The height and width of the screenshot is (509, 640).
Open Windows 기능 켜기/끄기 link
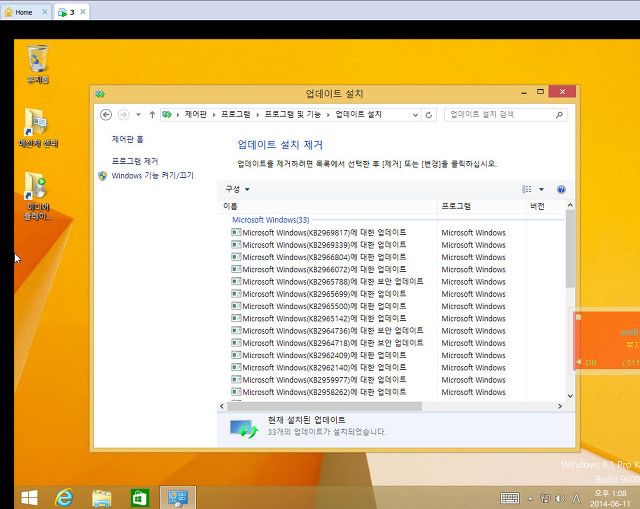[x=152, y=176]
